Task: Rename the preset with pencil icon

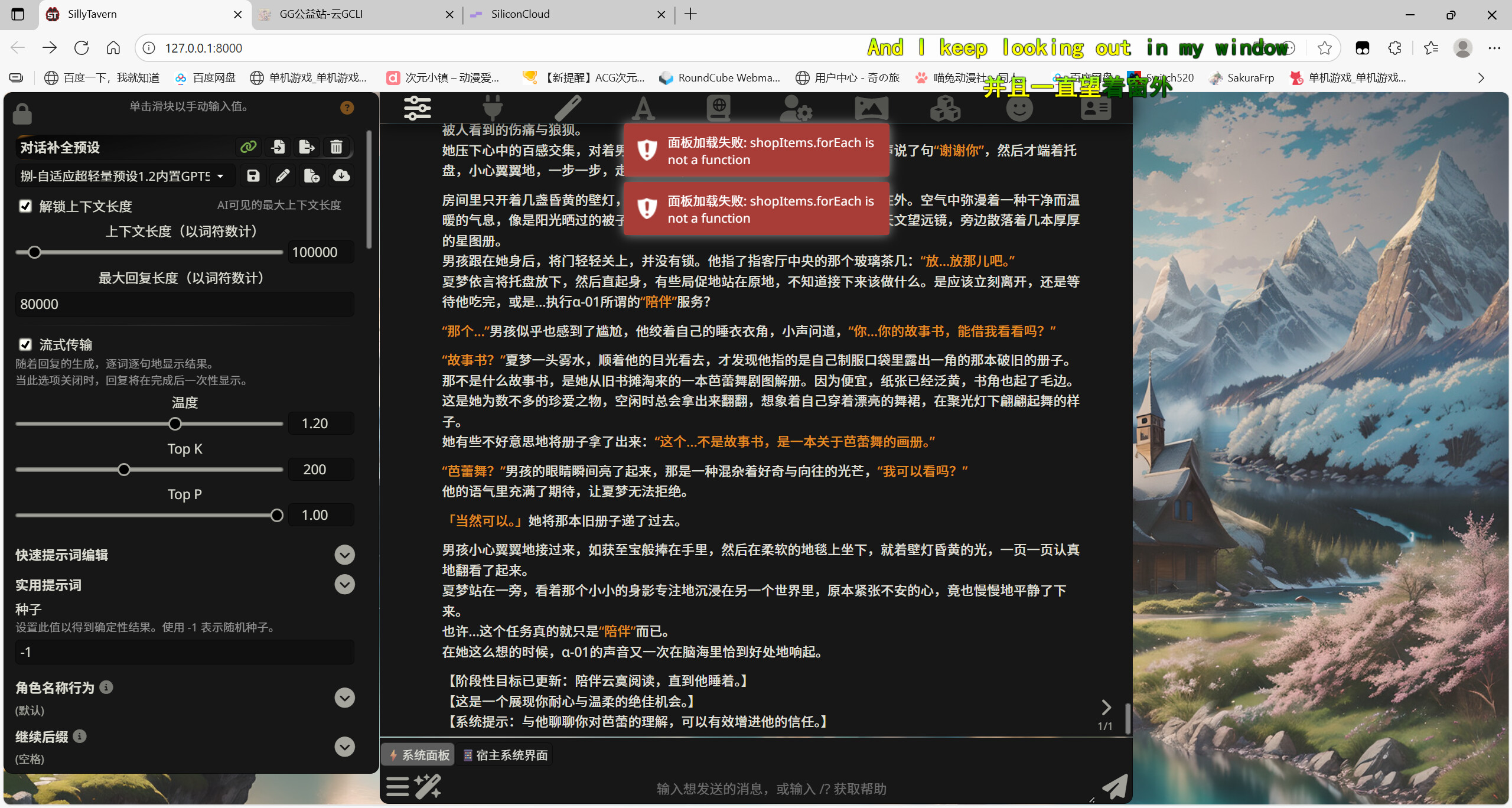Action: coord(283,175)
